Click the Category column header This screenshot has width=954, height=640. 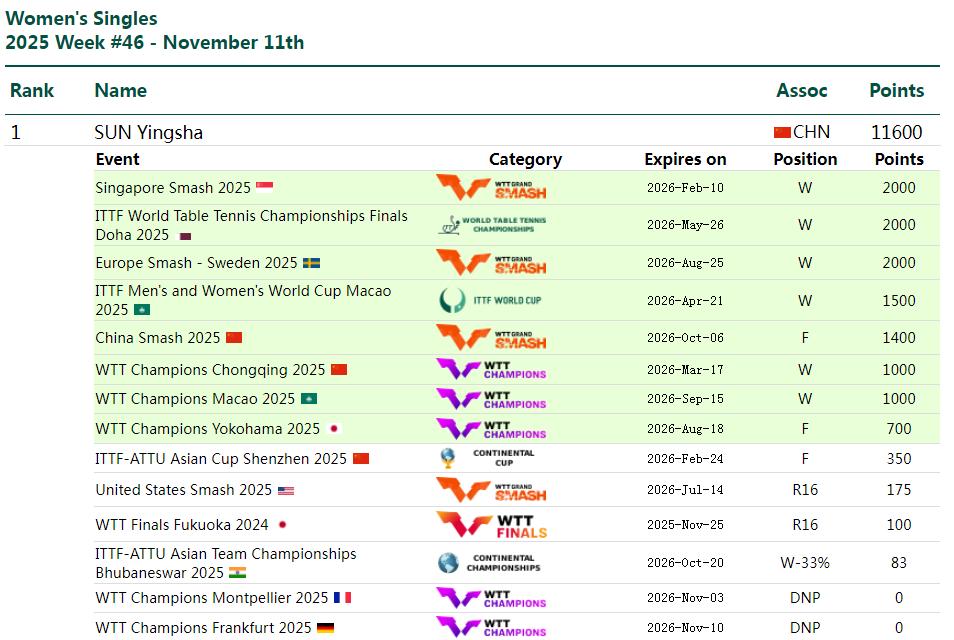coord(525,159)
